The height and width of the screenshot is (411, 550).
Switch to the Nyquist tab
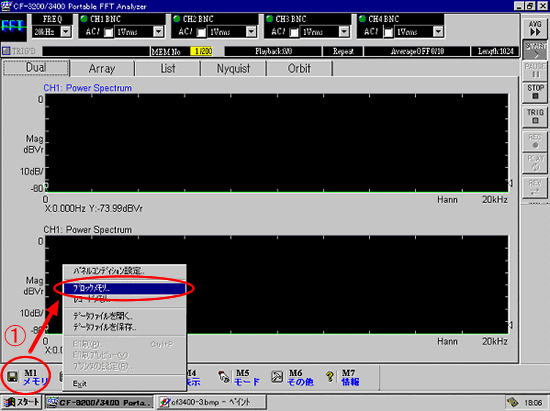tap(233, 68)
